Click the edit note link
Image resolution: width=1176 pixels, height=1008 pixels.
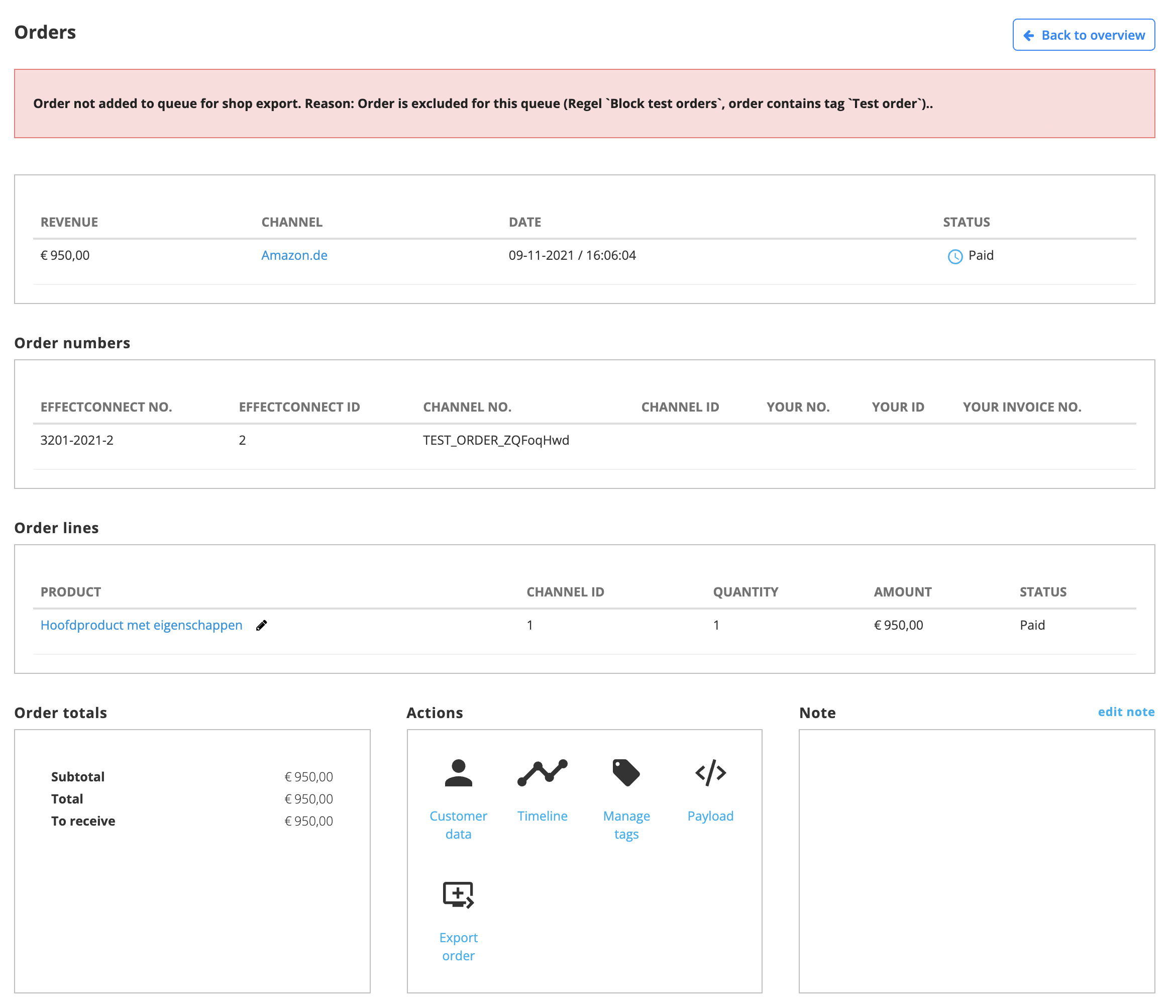pos(1125,712)
